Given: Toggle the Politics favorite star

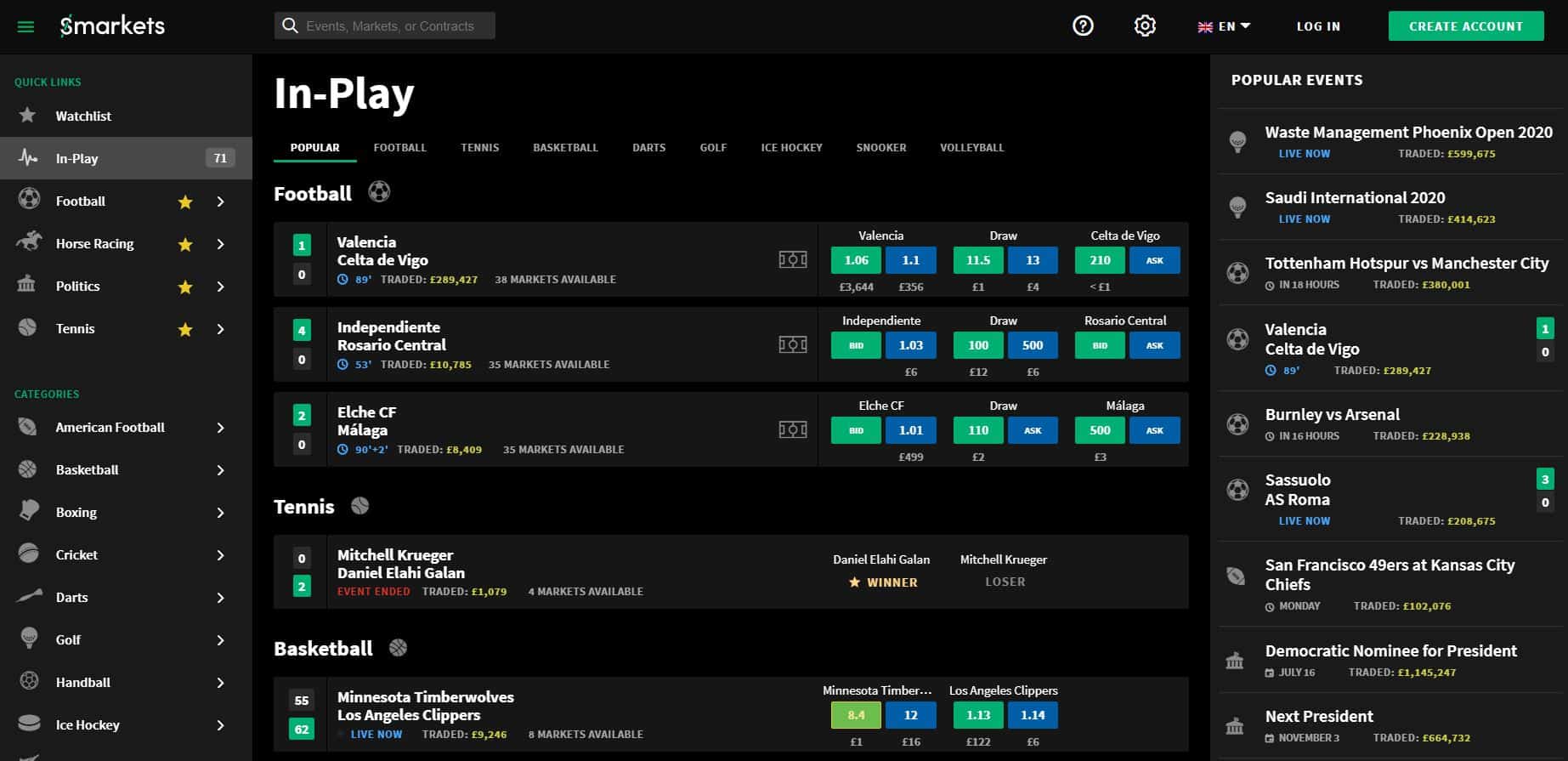Looking at the screenshot, I should click(185, 287).
